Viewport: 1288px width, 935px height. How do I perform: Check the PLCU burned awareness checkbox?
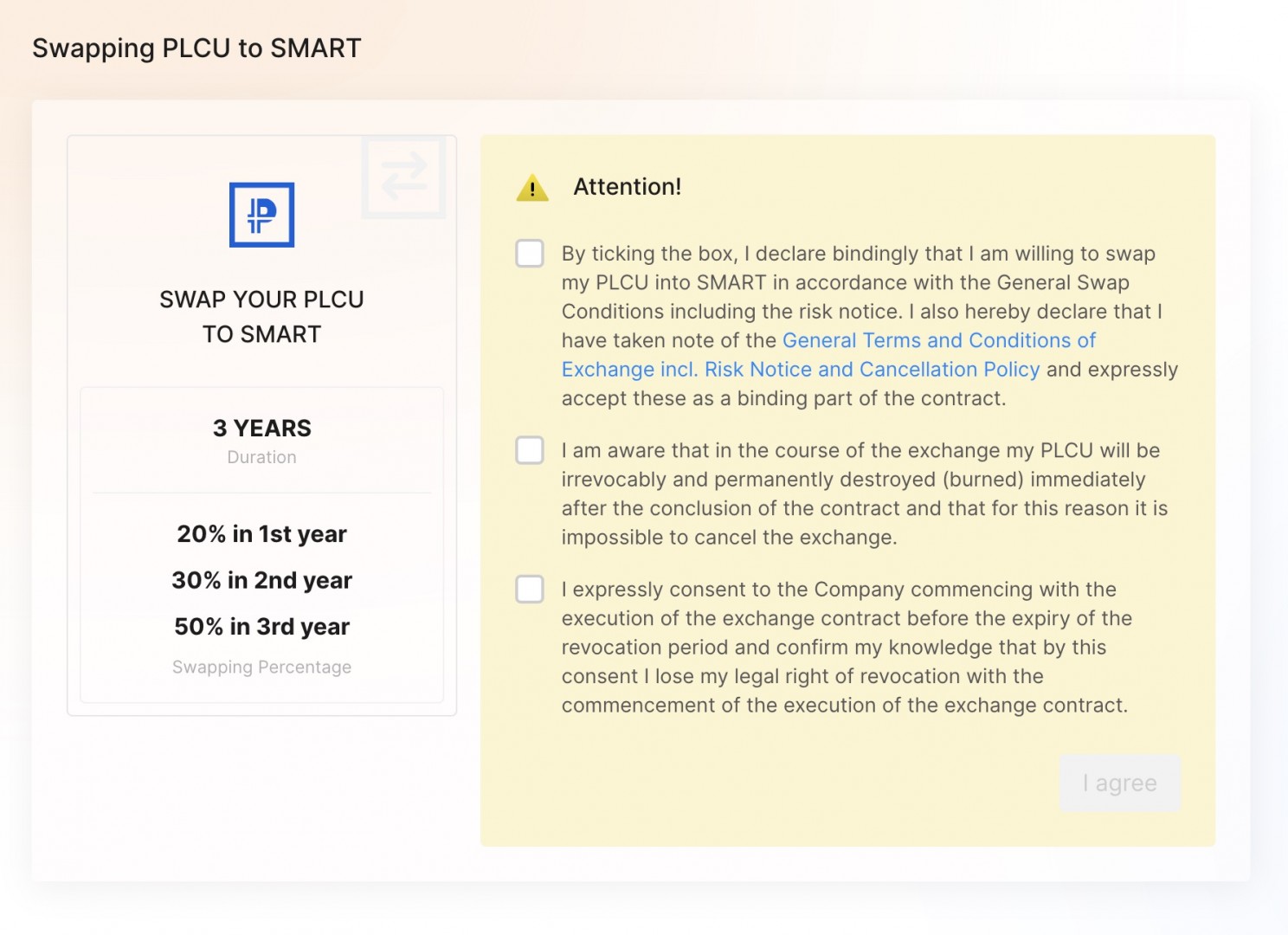[530, 450]
